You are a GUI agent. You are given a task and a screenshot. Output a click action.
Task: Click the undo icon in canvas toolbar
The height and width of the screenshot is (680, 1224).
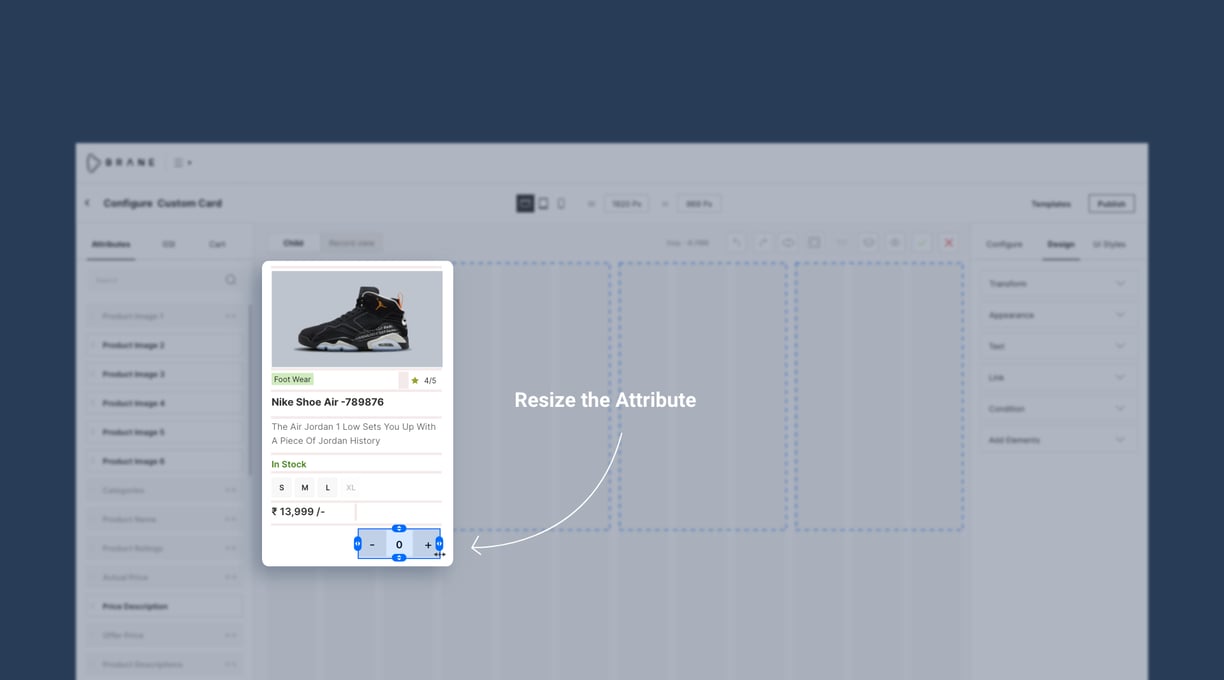(x=736, y=243)
